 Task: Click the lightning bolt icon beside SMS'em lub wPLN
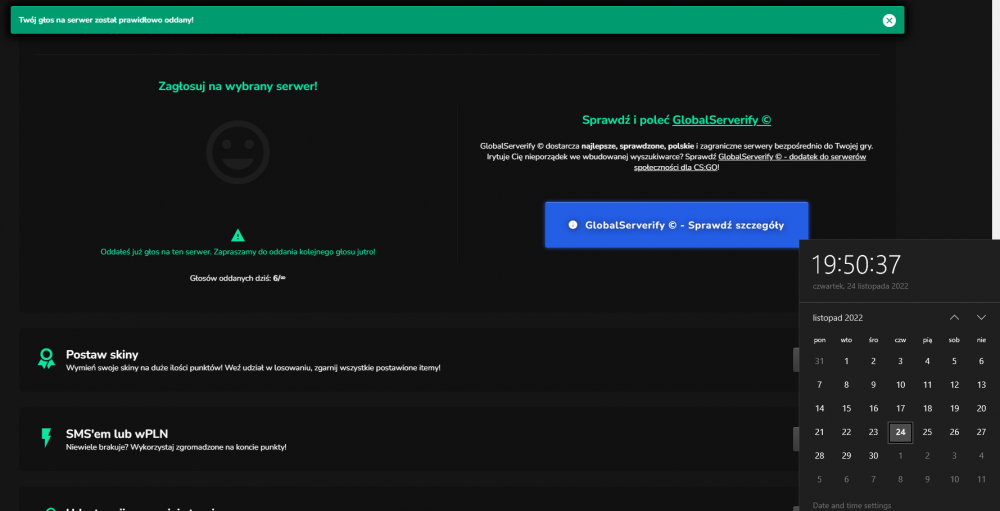tap(46, 438)
